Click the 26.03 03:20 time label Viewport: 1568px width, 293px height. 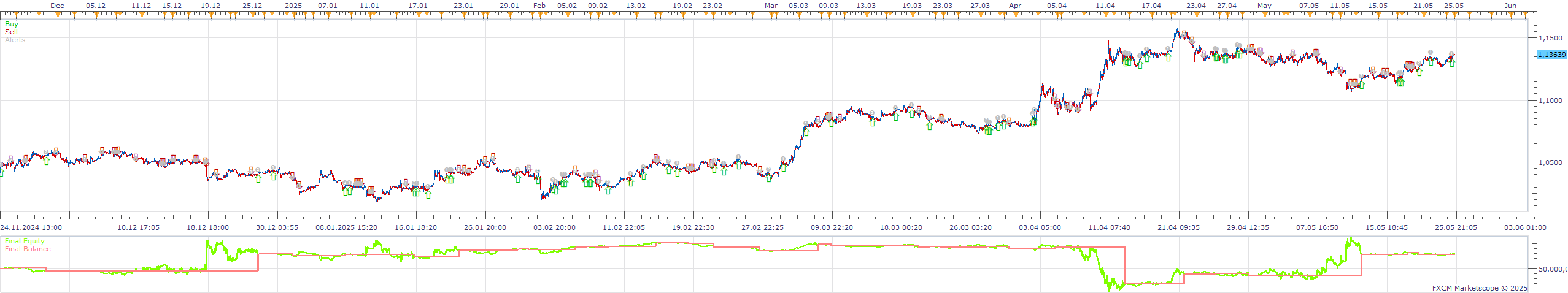[x=971, y=227]
